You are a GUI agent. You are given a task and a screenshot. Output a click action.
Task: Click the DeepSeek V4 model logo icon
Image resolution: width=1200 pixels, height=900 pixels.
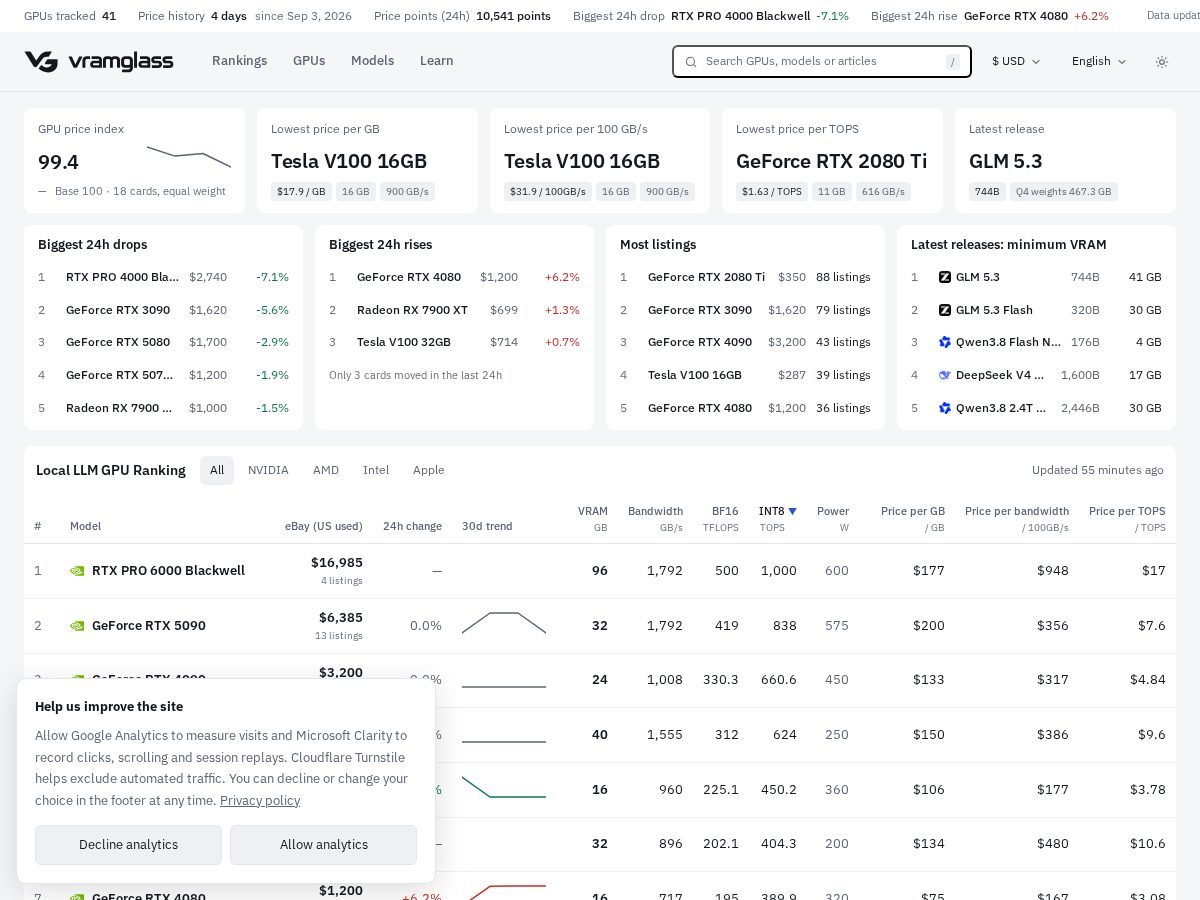point(945,375)
